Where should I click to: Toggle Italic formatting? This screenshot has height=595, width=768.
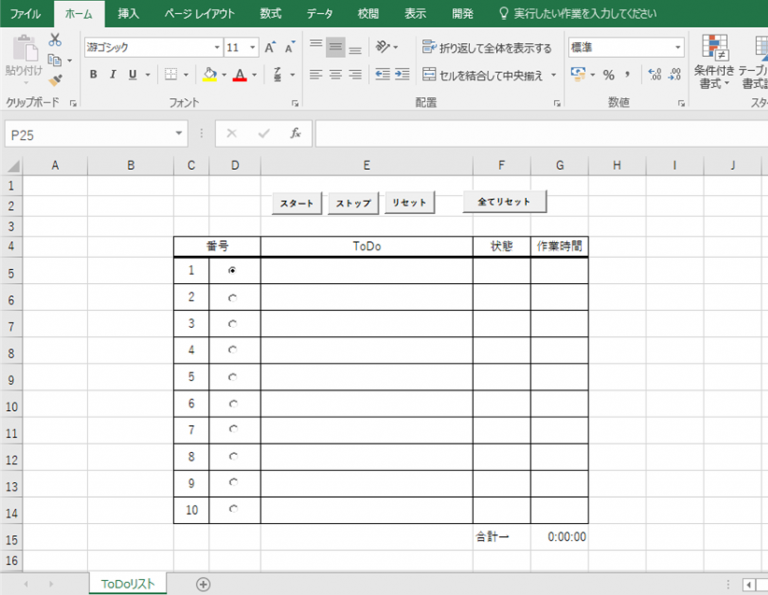tap(113, 74)
